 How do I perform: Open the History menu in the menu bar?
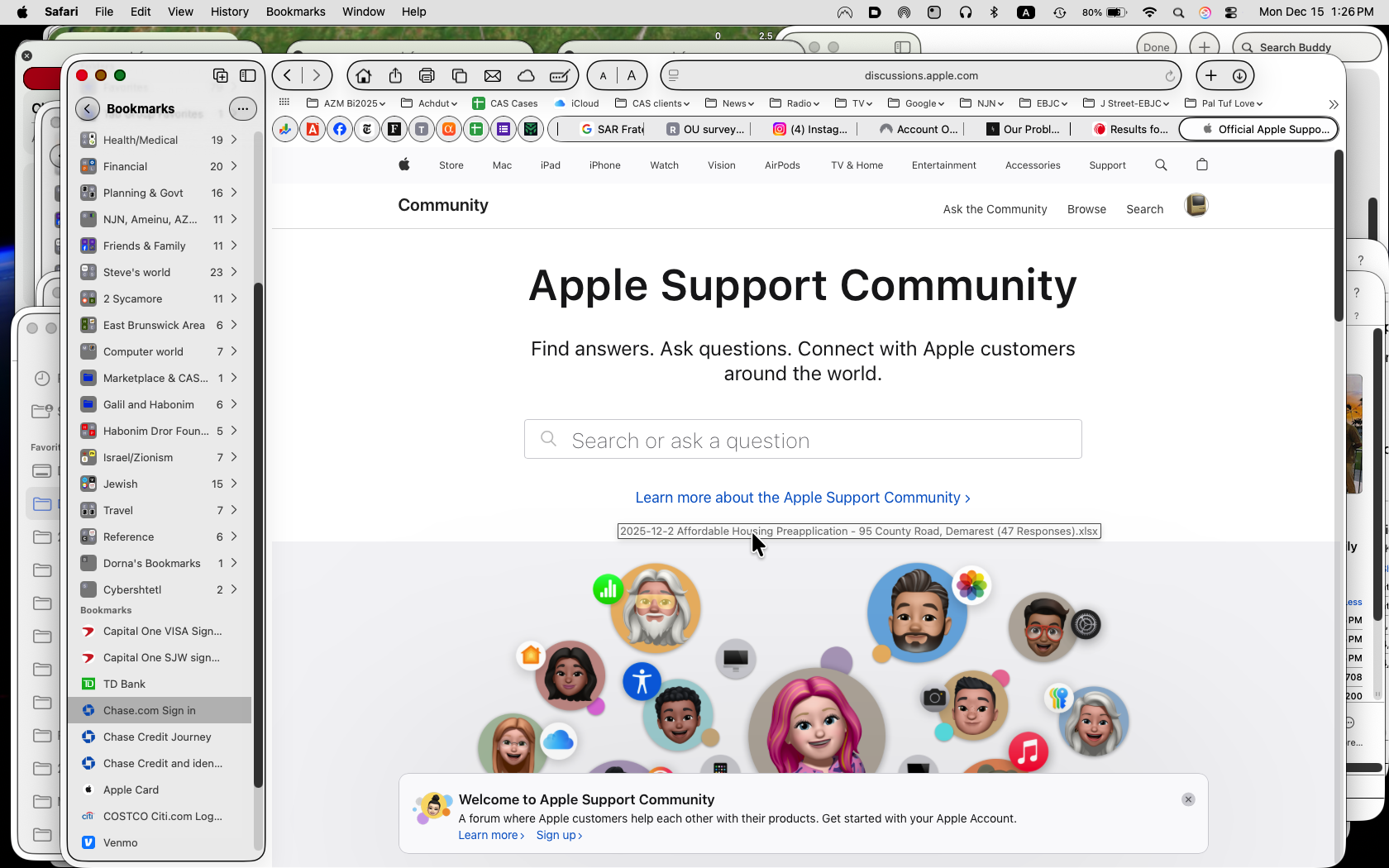[230, 12]
